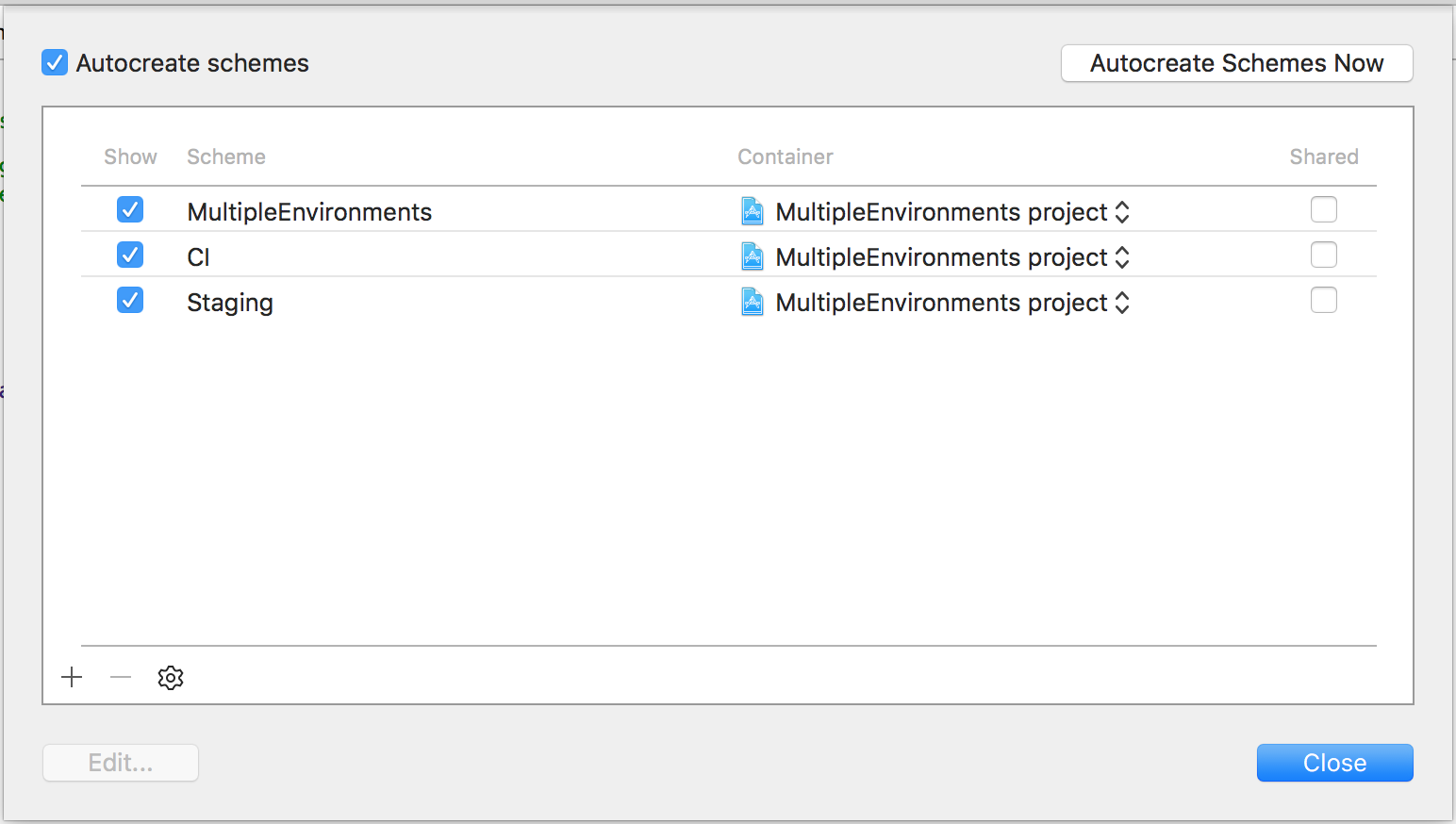Image resolution: width=1456 pixels, height=824 pixels.
Task: Uncheck Show for Staging scheme
Action: pos(130,300)
